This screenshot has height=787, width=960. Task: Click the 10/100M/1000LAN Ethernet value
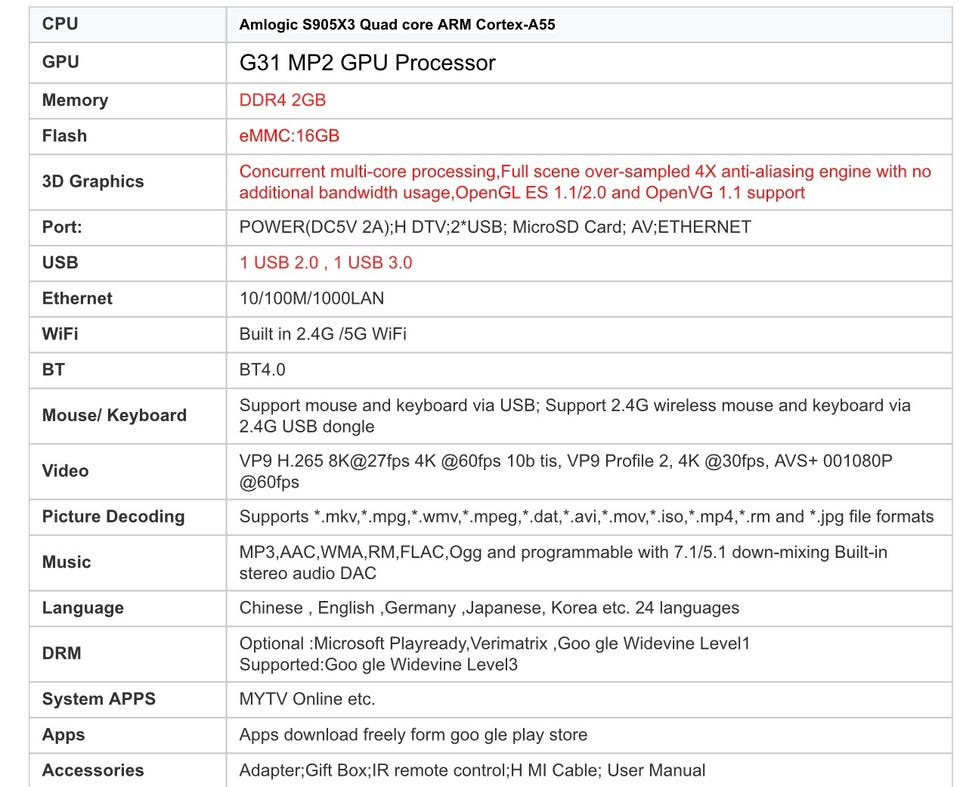(x=312, y=298)
